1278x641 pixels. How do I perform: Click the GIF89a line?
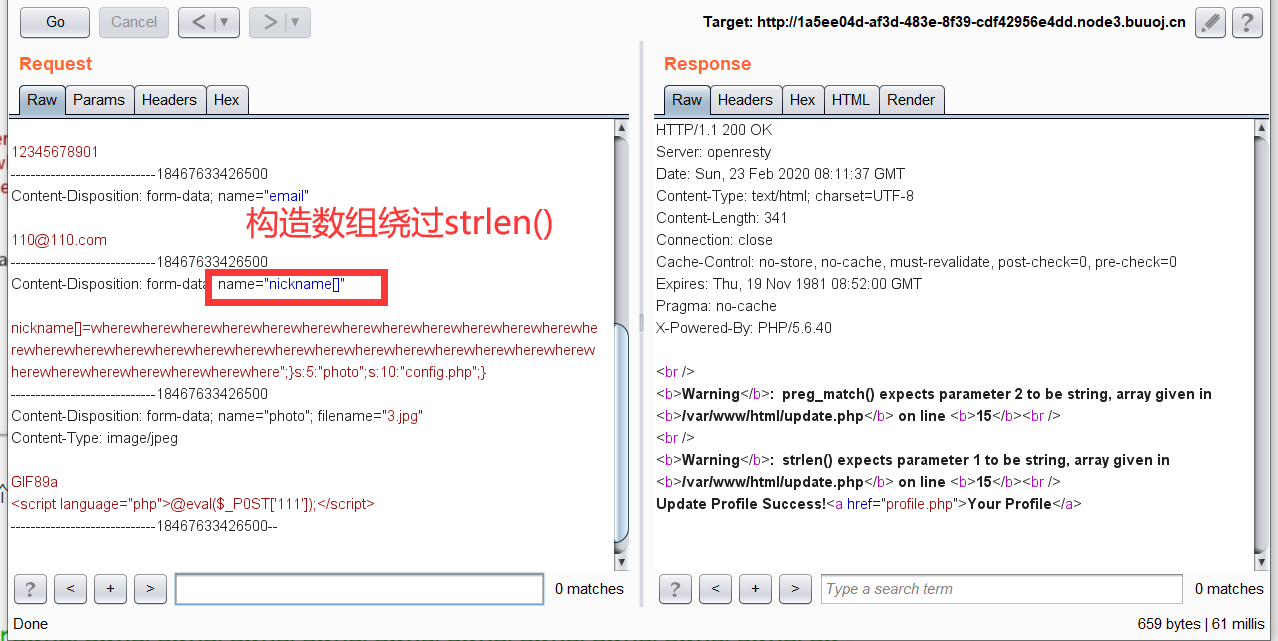click(x=34, y=482)
